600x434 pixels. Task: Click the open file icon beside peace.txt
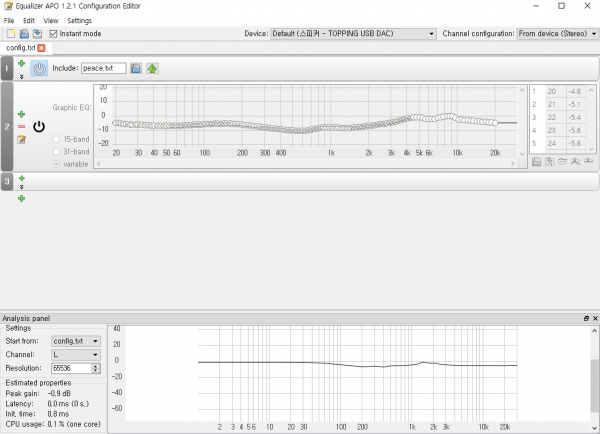click(136, 68)
